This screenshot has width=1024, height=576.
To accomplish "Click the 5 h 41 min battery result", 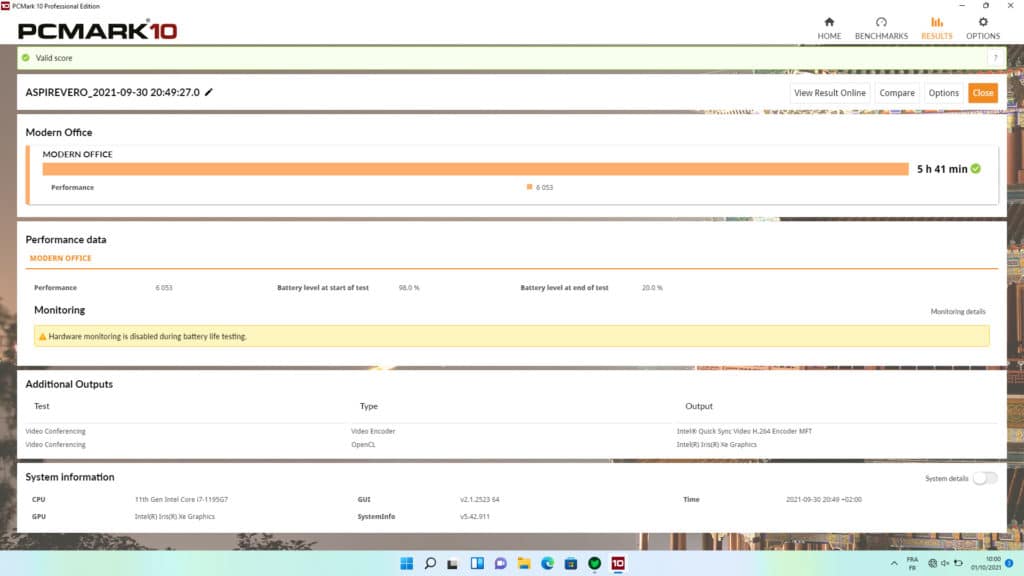I will point(942,168).
